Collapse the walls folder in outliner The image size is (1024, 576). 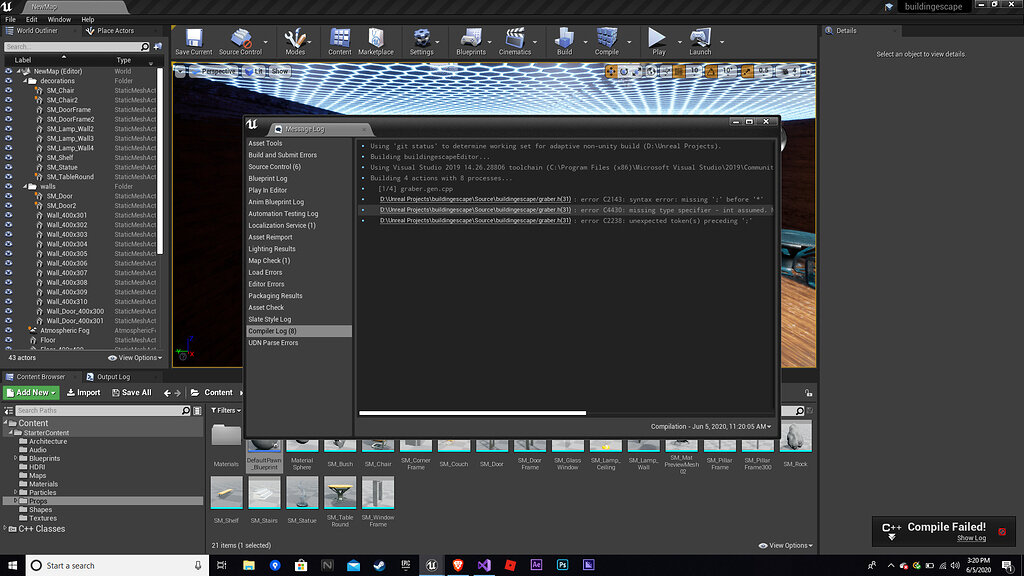point(25,186)
